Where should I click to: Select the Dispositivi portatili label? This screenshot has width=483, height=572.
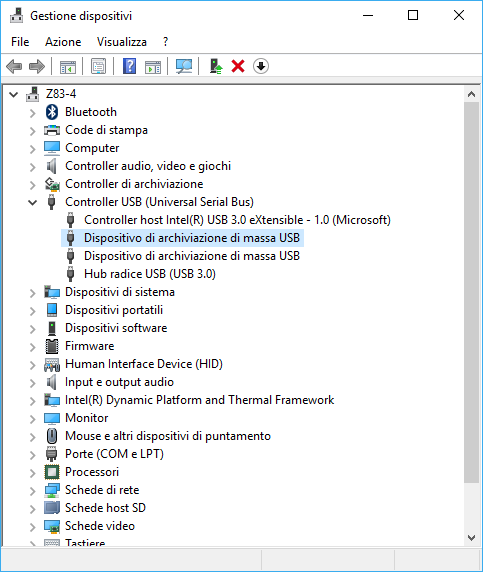114,310
